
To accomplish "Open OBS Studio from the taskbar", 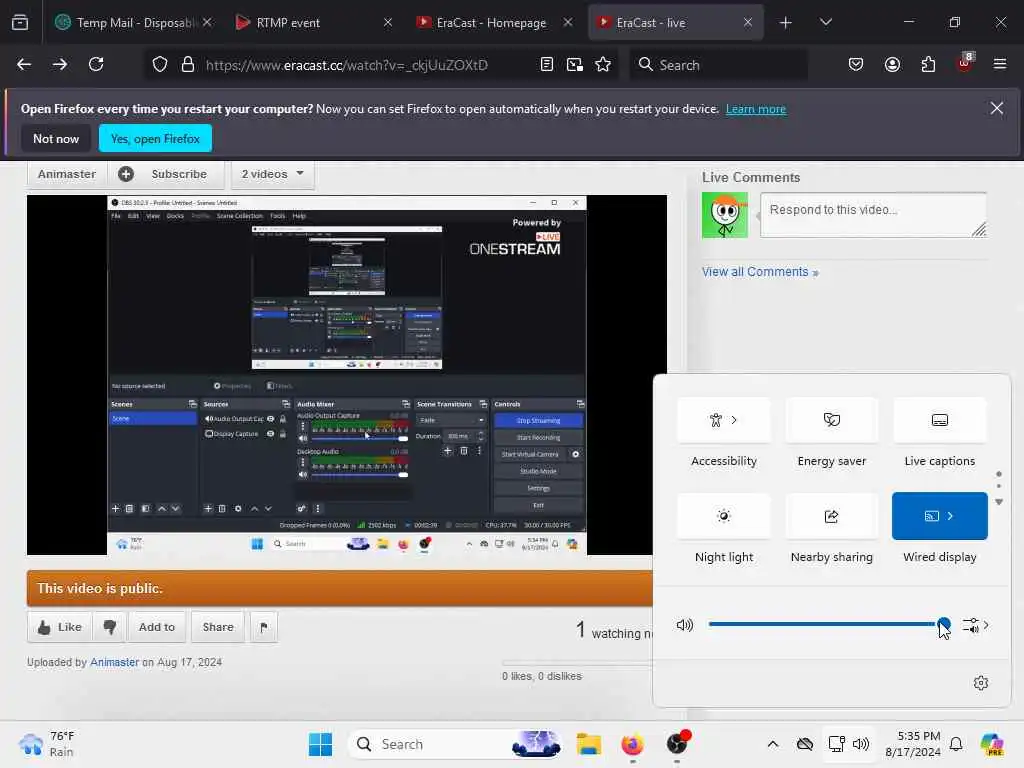I will point(677,743).
